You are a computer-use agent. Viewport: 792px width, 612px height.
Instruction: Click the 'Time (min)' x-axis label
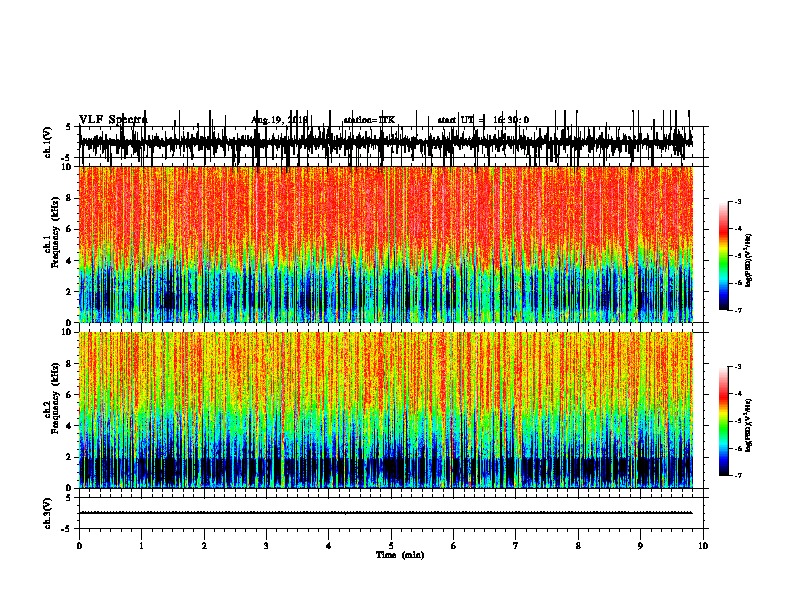pyautogui.click(x=400, y=555)
